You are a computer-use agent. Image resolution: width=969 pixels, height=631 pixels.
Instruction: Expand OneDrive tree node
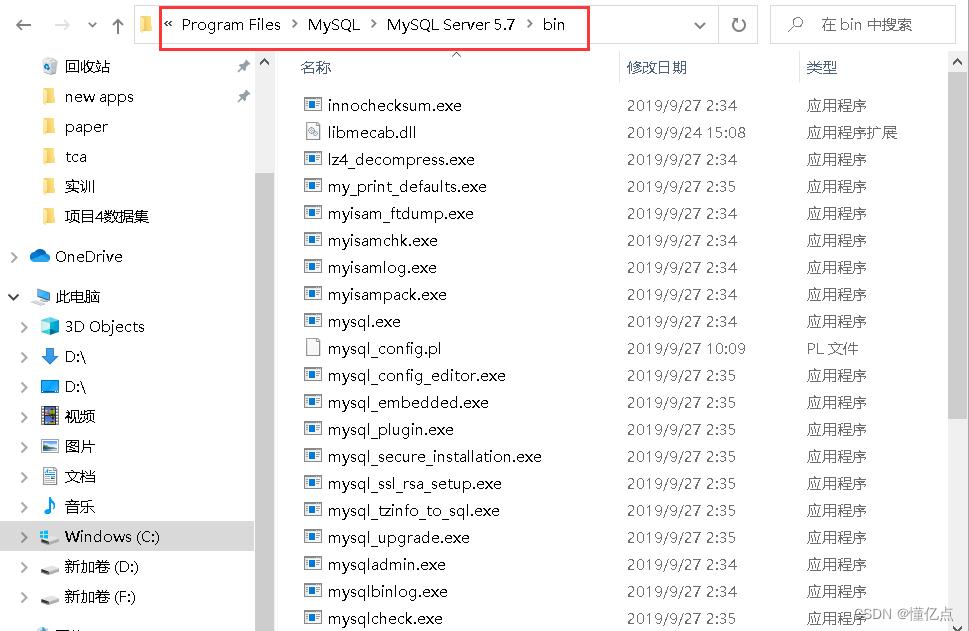(14, 256)
